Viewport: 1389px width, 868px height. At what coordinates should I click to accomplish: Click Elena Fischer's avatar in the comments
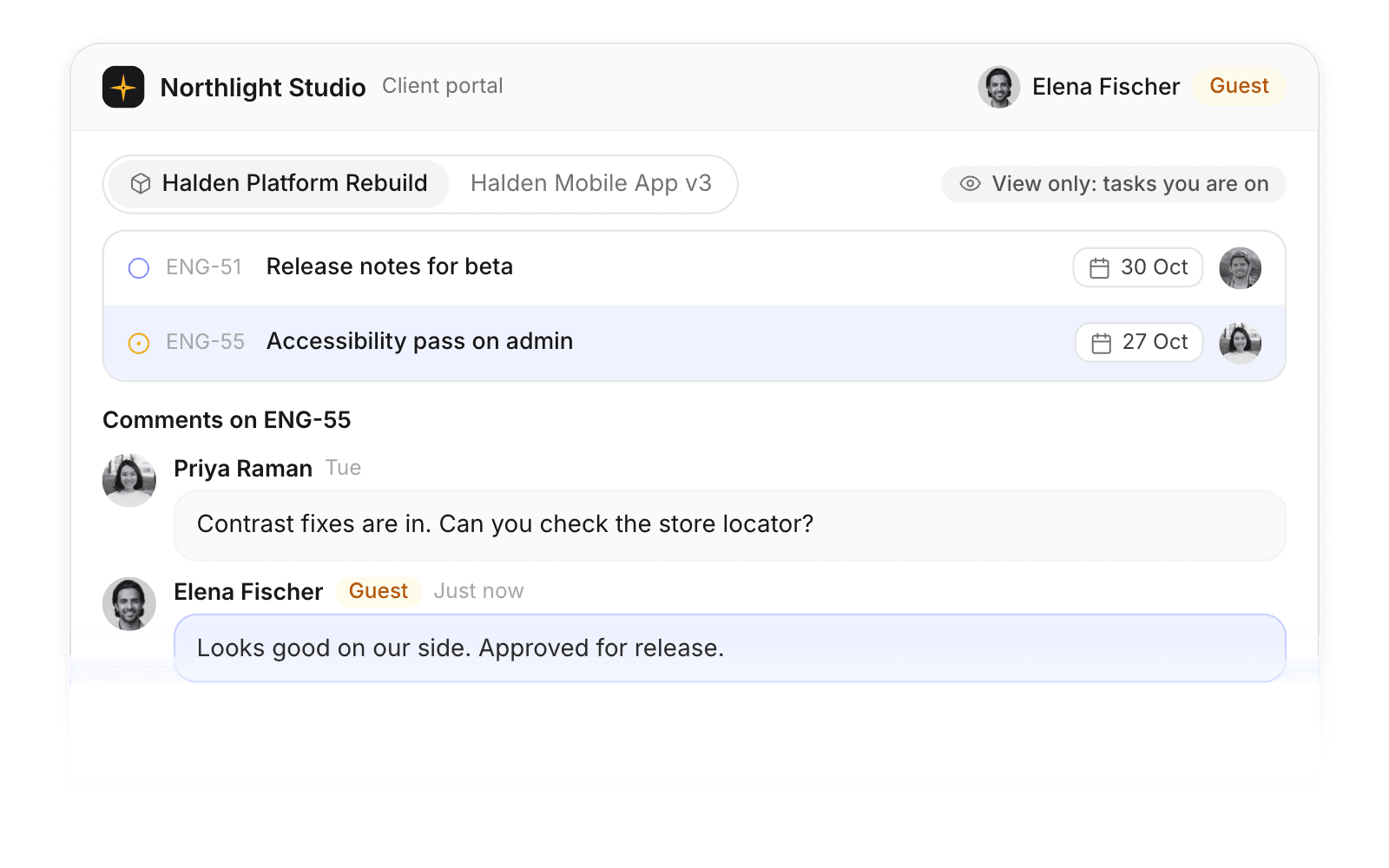point(129,604)
